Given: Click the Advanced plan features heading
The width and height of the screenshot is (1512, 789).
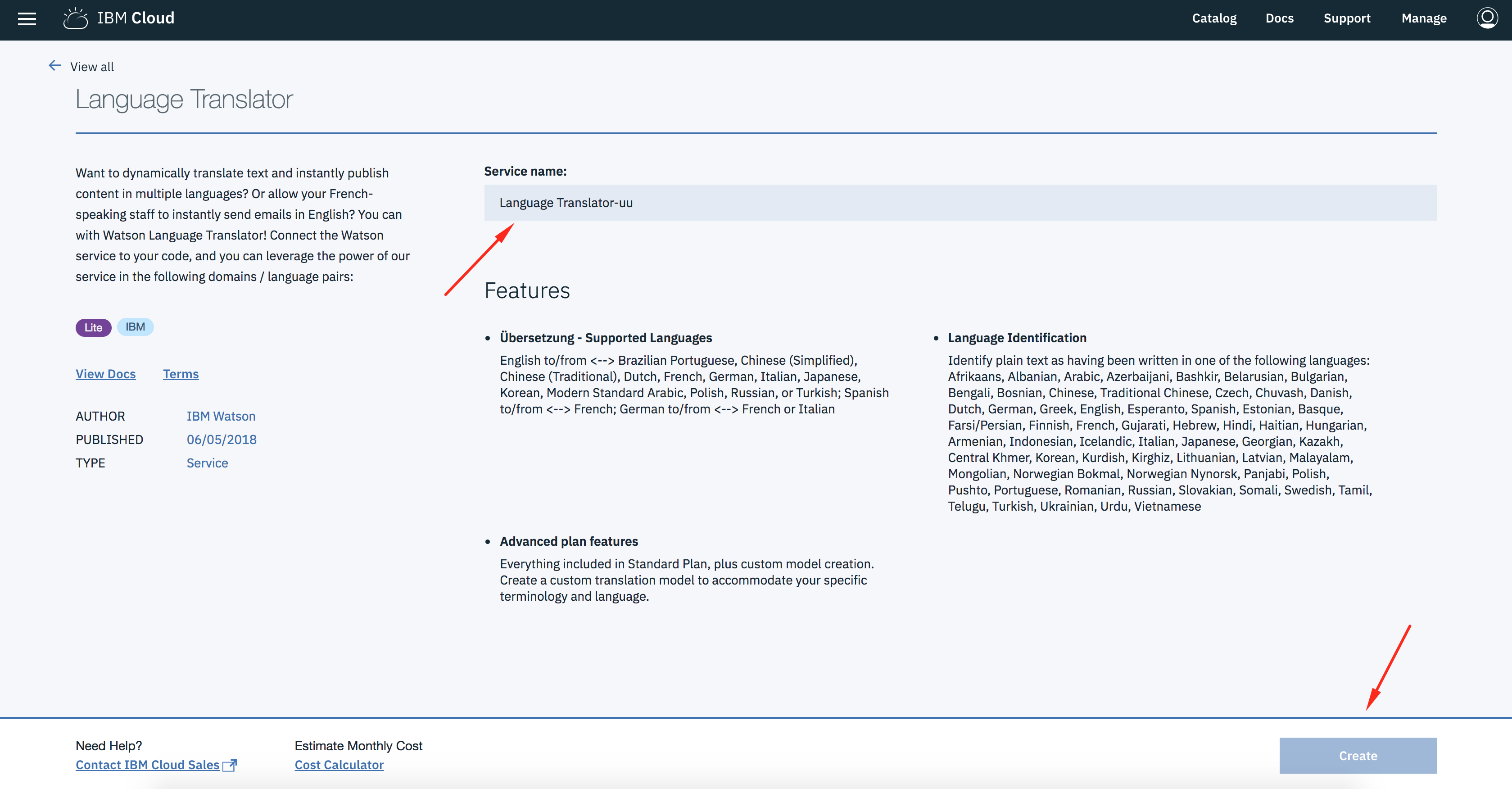Looking at the screenshot, I should point(569,541).
